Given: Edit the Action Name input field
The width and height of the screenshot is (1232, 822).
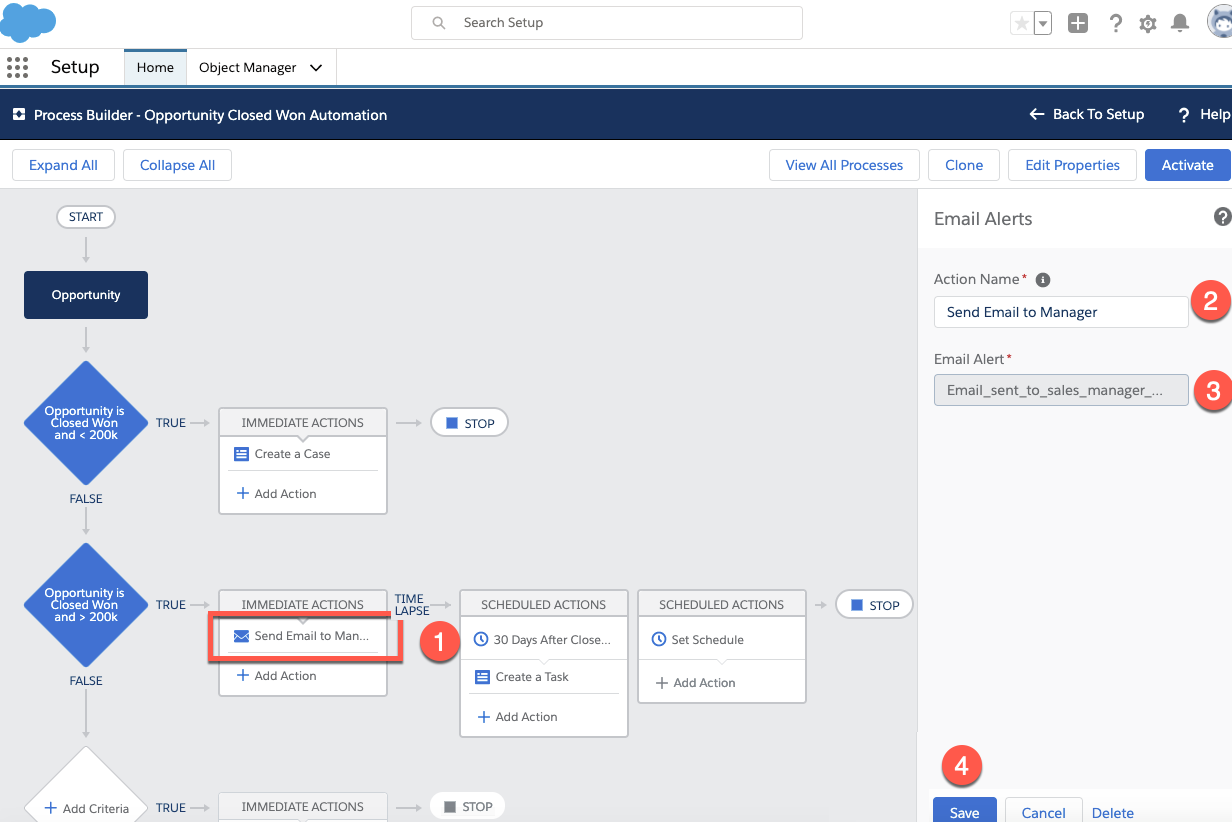Looking at the screenshot, I should tap(1061, 312).
